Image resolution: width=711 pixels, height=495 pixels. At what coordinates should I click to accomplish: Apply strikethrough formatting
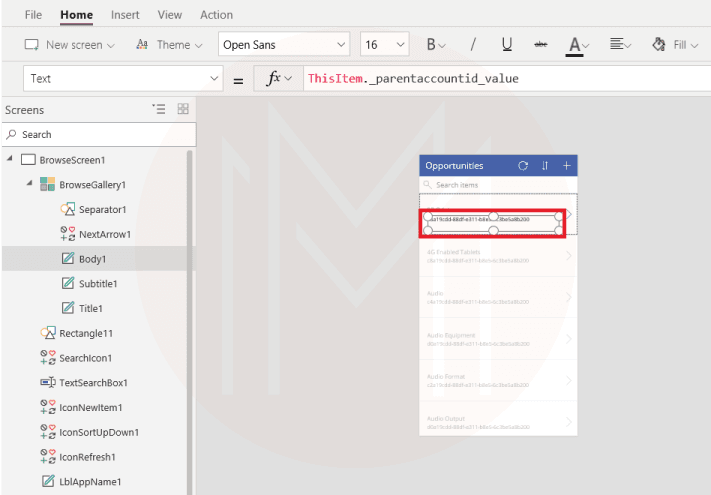tap(541, 44)
